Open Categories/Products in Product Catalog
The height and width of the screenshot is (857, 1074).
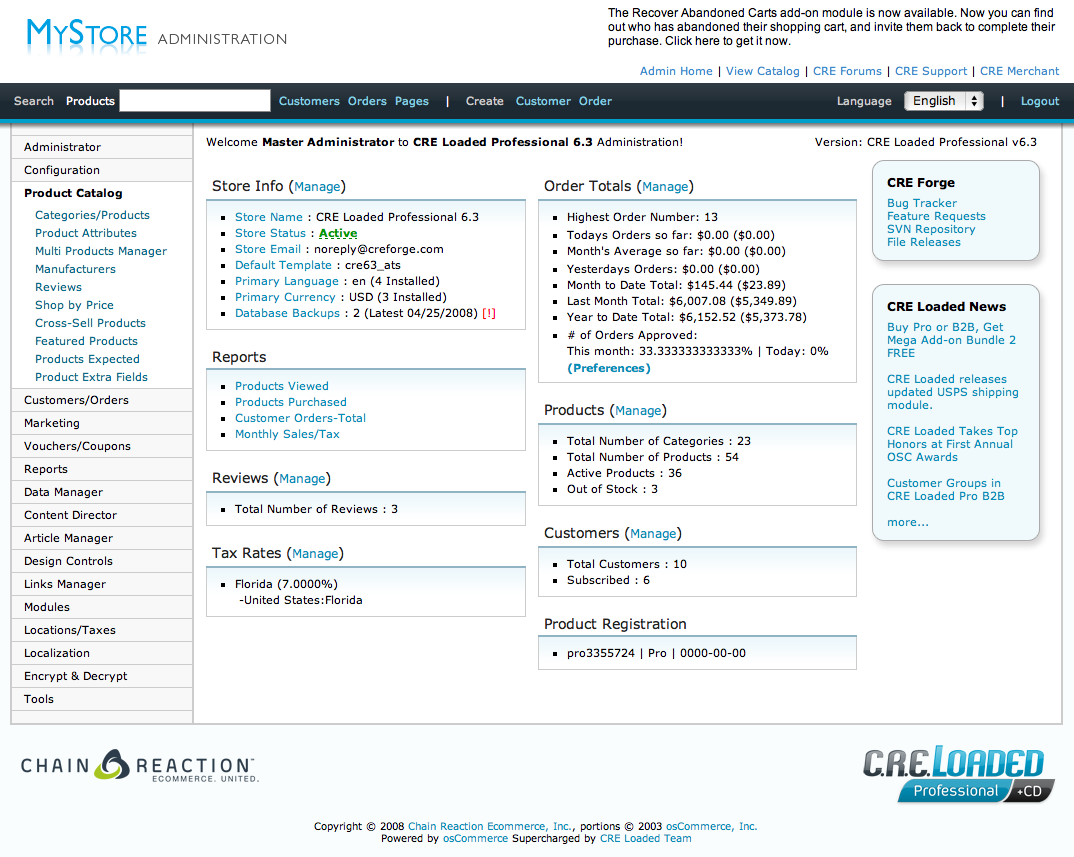[92, 215]
